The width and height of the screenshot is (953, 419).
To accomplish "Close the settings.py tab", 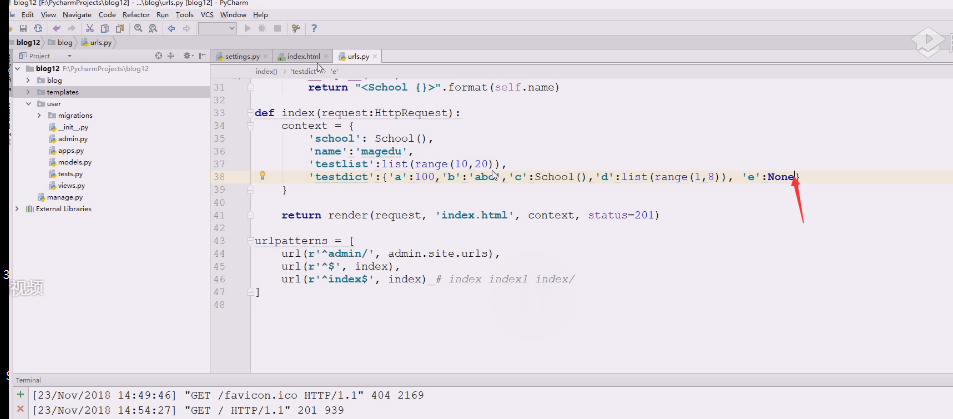I will pyautogui.click(x=266, y=57).
